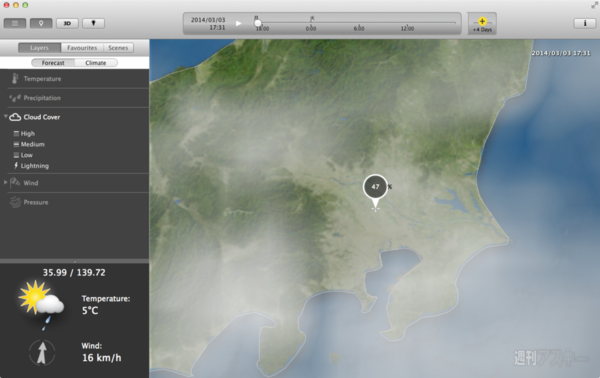The width and height of the screenshot is (600, 378).
Task: Adjust the forecast timeline slider handle
Action: pos(258,23)
